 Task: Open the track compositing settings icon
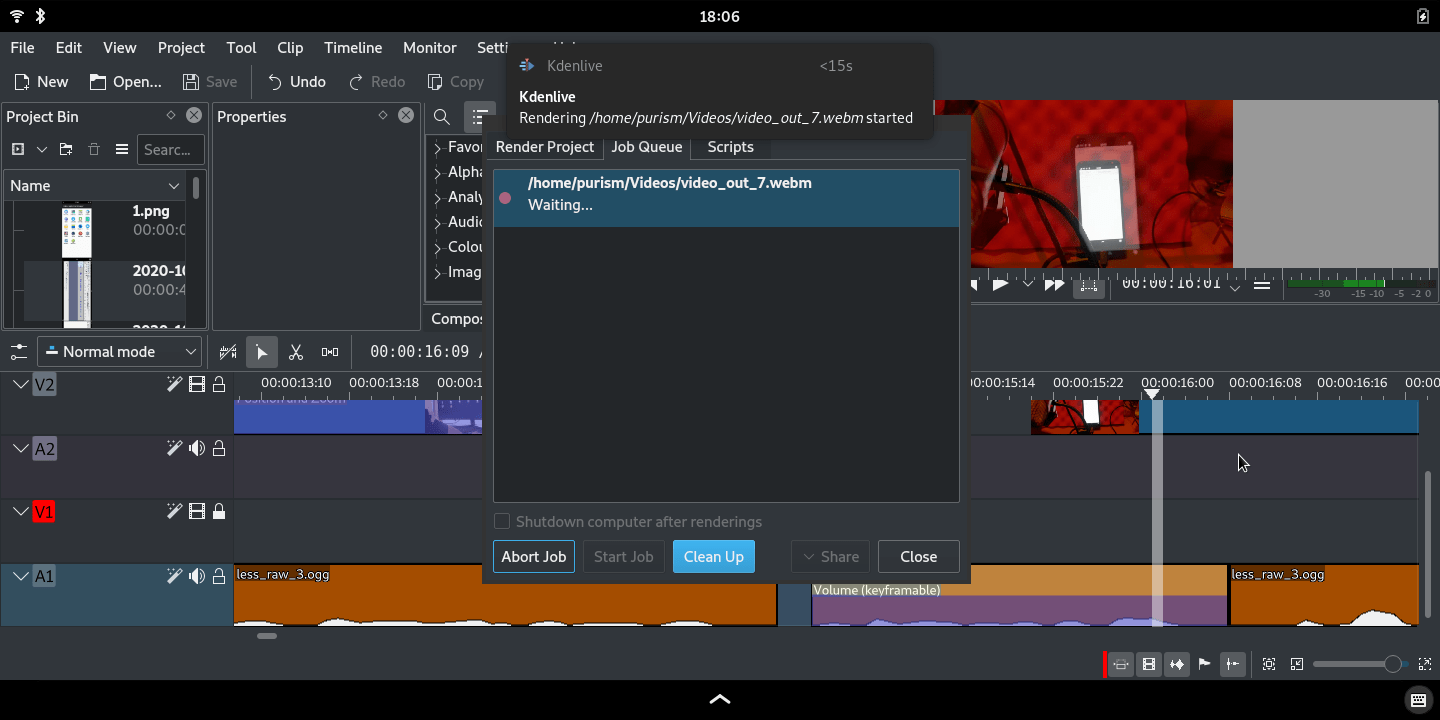(228, 352)
